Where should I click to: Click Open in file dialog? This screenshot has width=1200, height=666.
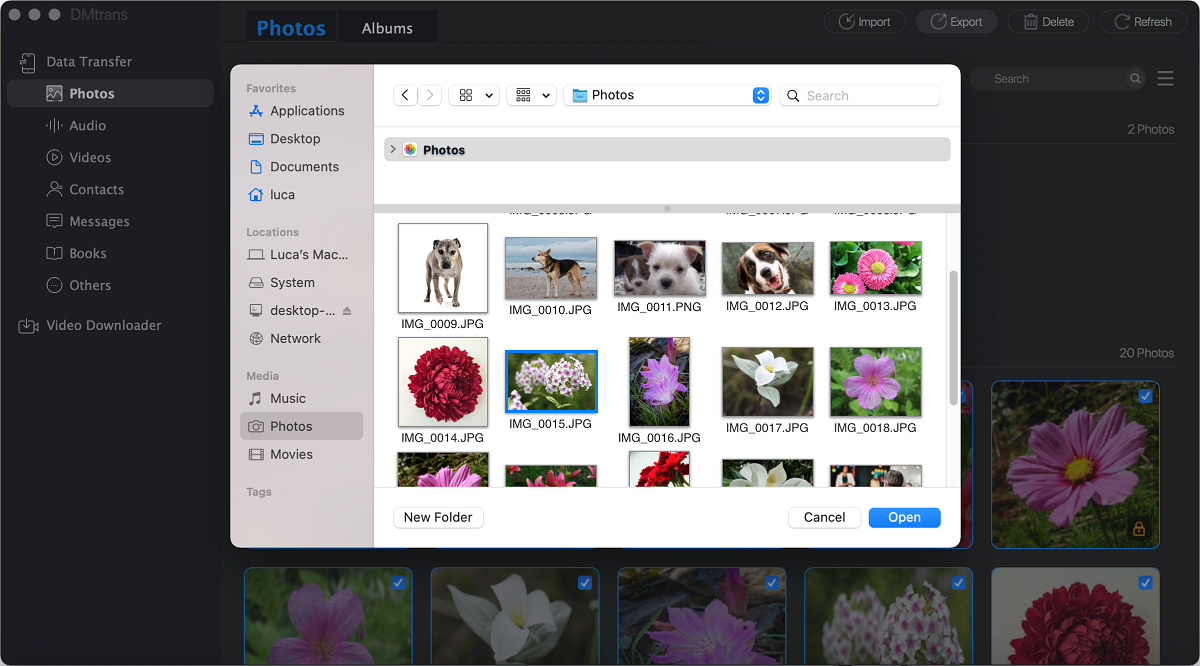coord(905,517)
